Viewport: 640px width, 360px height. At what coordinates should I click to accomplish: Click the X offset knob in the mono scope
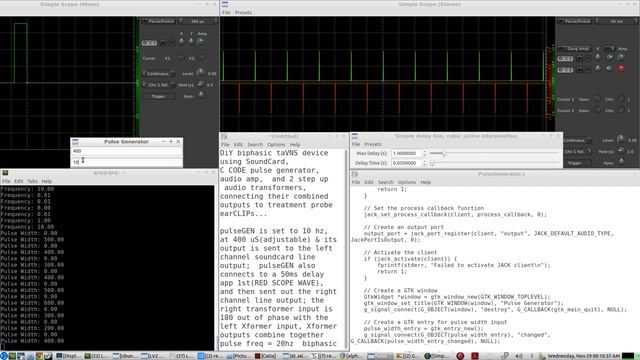click(x=182, y=42)
